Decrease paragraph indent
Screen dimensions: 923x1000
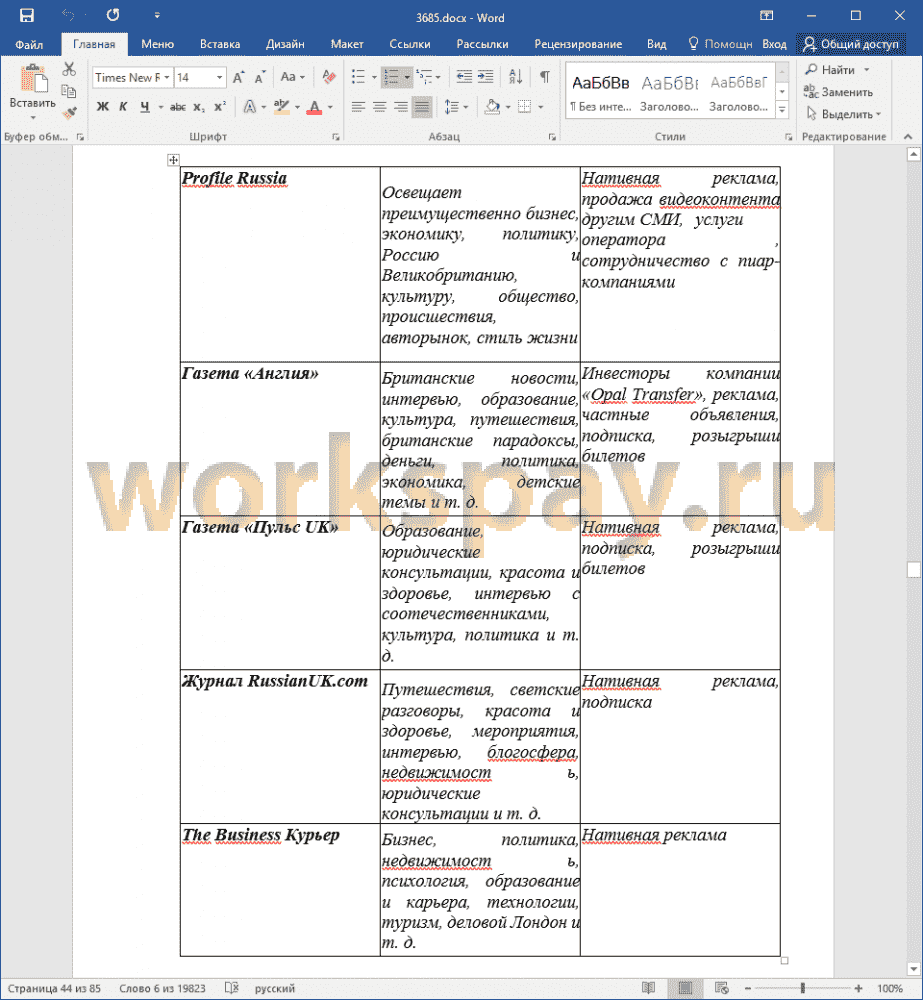click(464, 77)
